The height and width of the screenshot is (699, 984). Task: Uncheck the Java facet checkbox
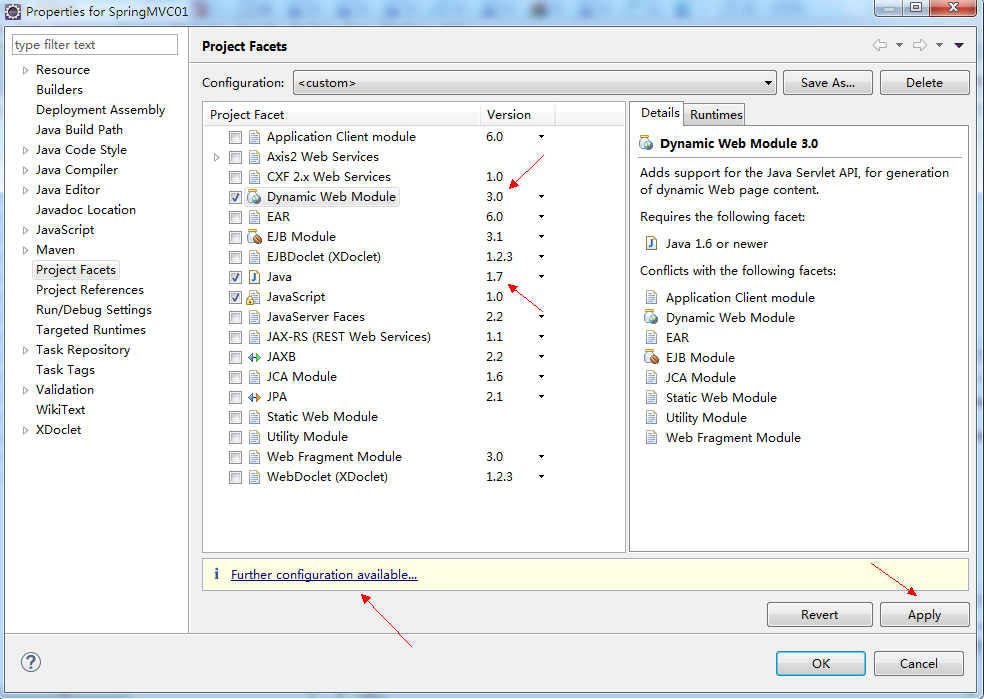coord(235,277)
